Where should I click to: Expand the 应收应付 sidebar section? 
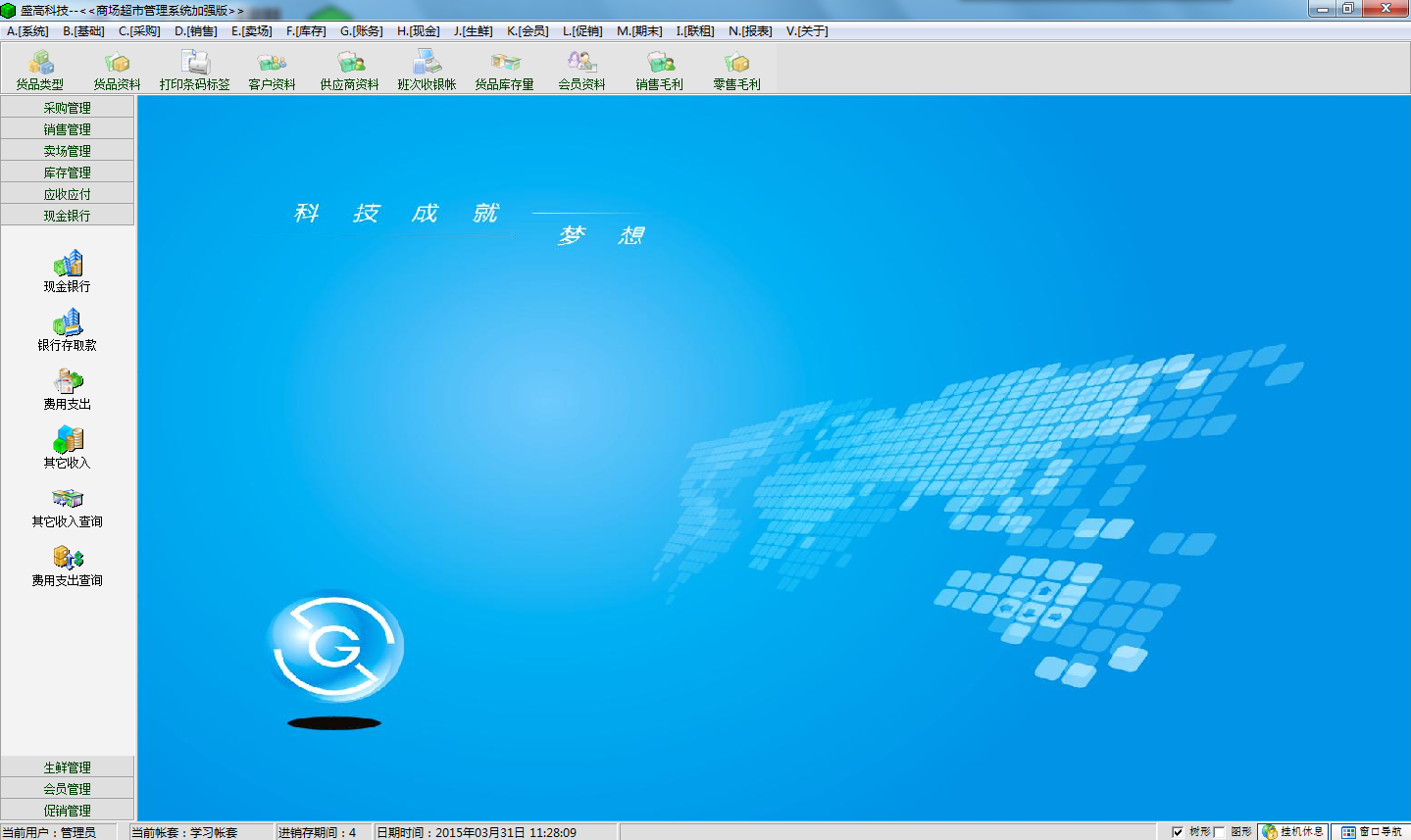click(x=67, y=193)
